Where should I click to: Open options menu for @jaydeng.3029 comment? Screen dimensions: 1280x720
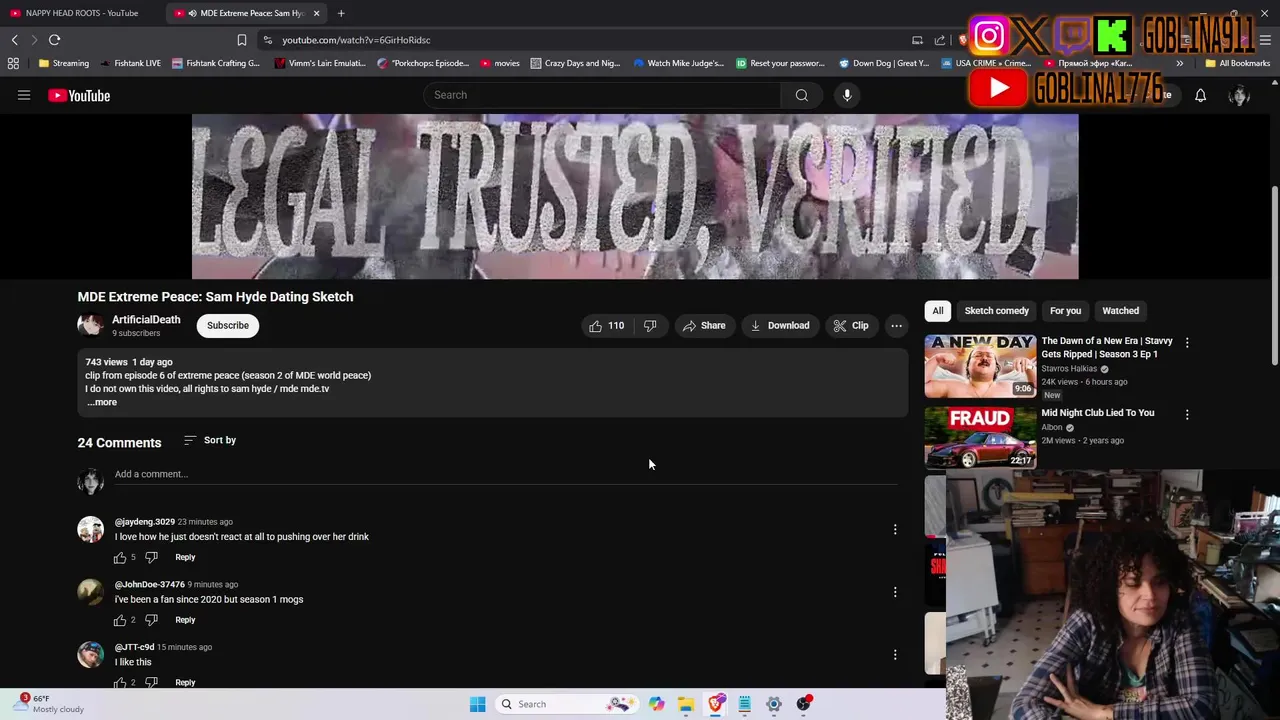pyautogui.click(x=895, y=529)
